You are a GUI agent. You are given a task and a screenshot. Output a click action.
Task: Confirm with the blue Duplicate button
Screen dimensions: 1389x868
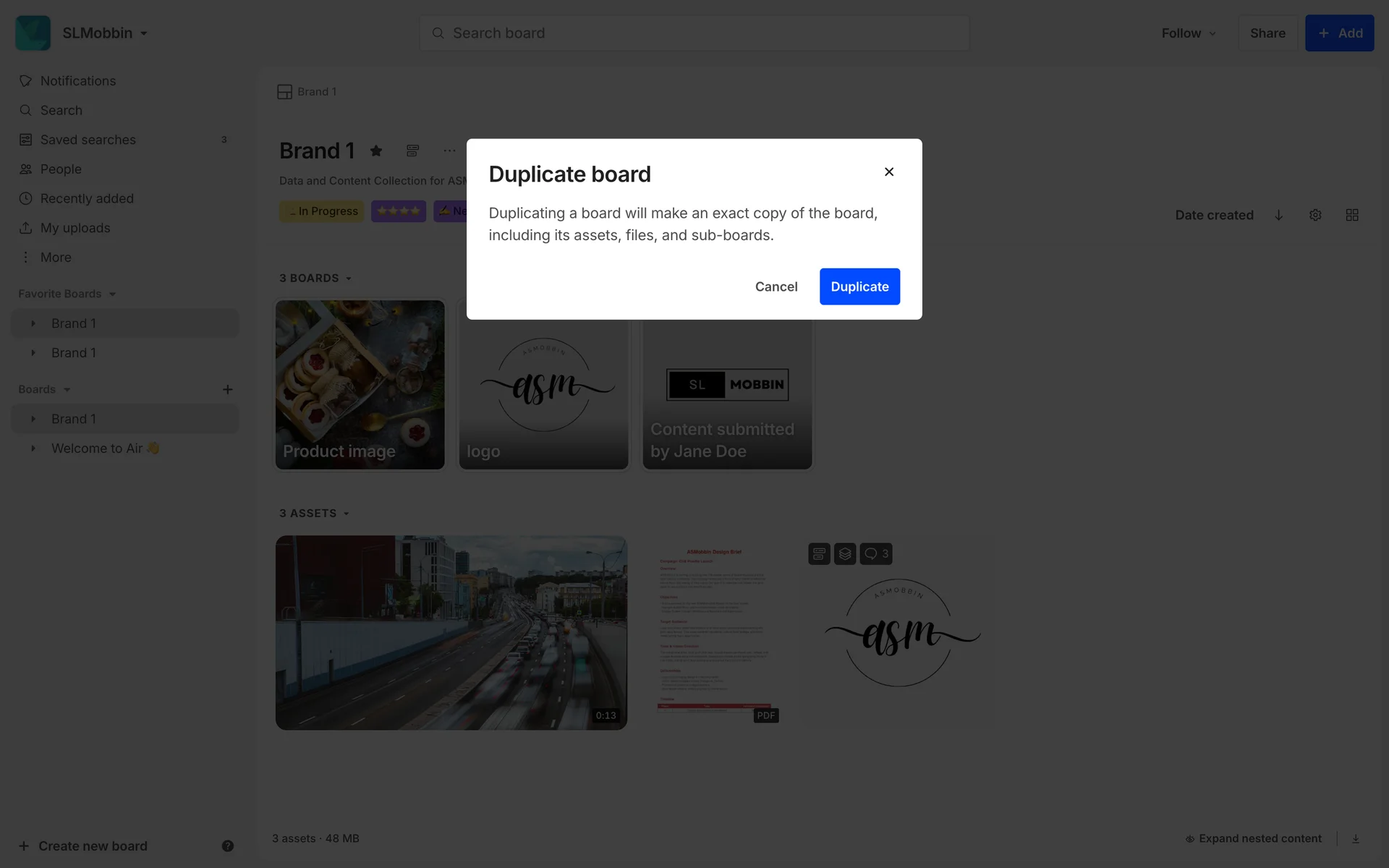point(859,286)
